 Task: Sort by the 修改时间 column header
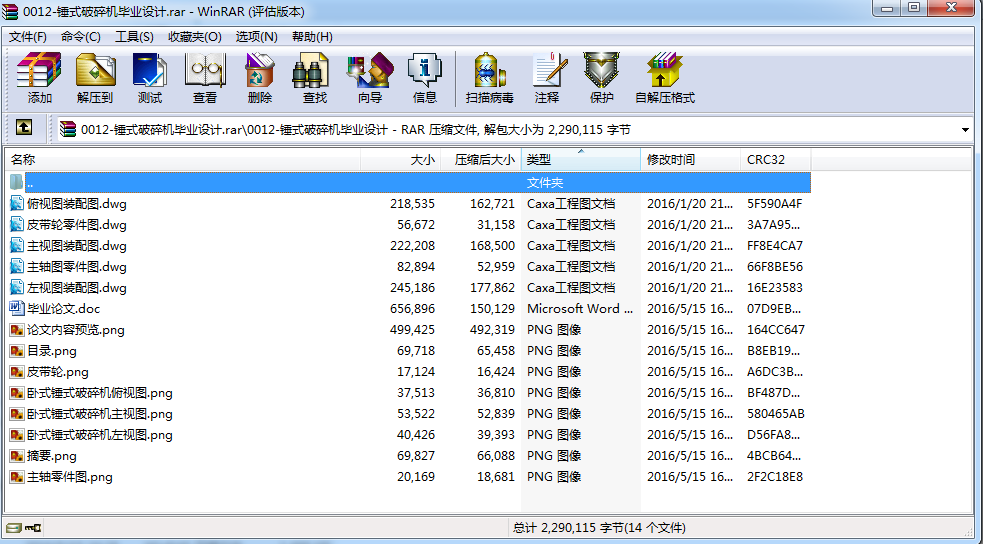(x=690, y=159)
